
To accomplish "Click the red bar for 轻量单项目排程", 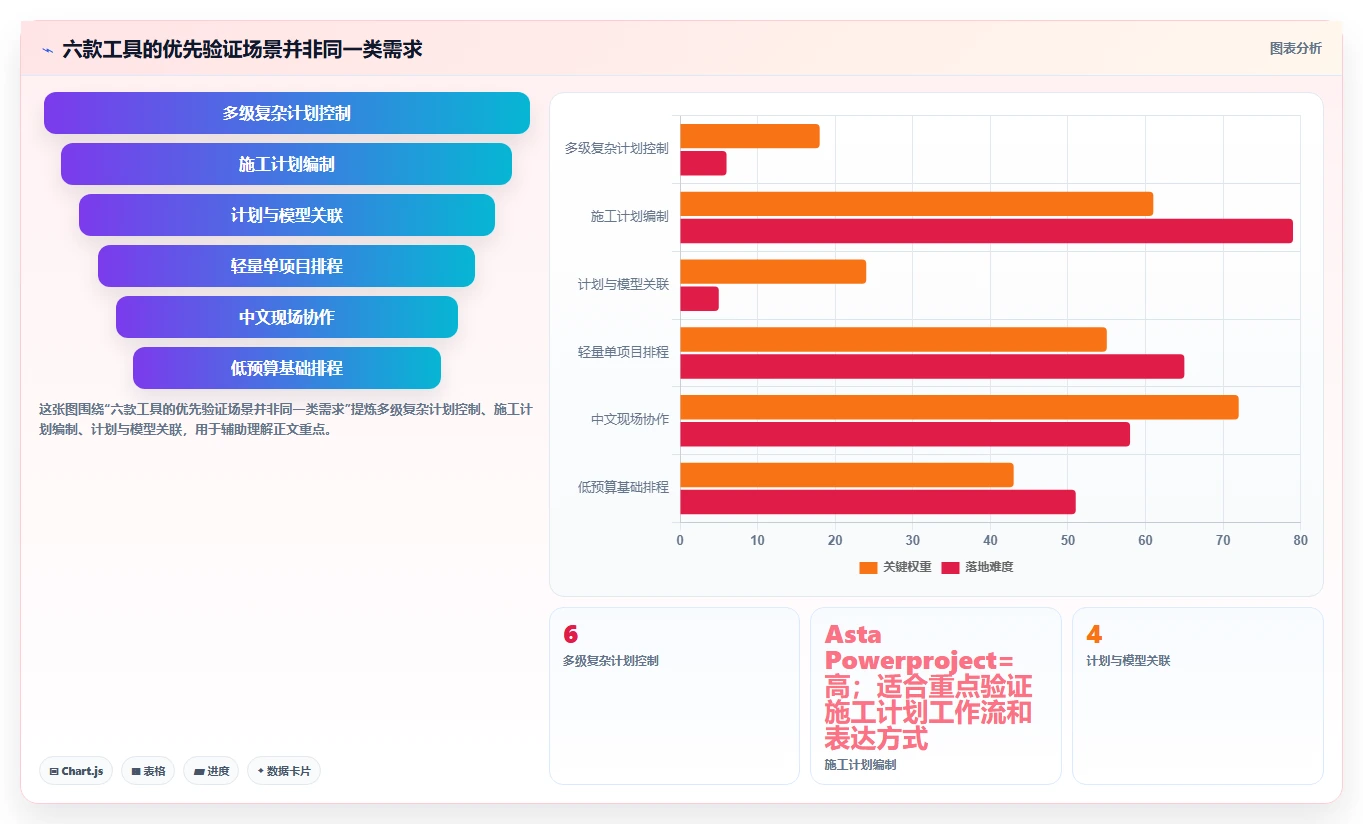I will 932,366.
